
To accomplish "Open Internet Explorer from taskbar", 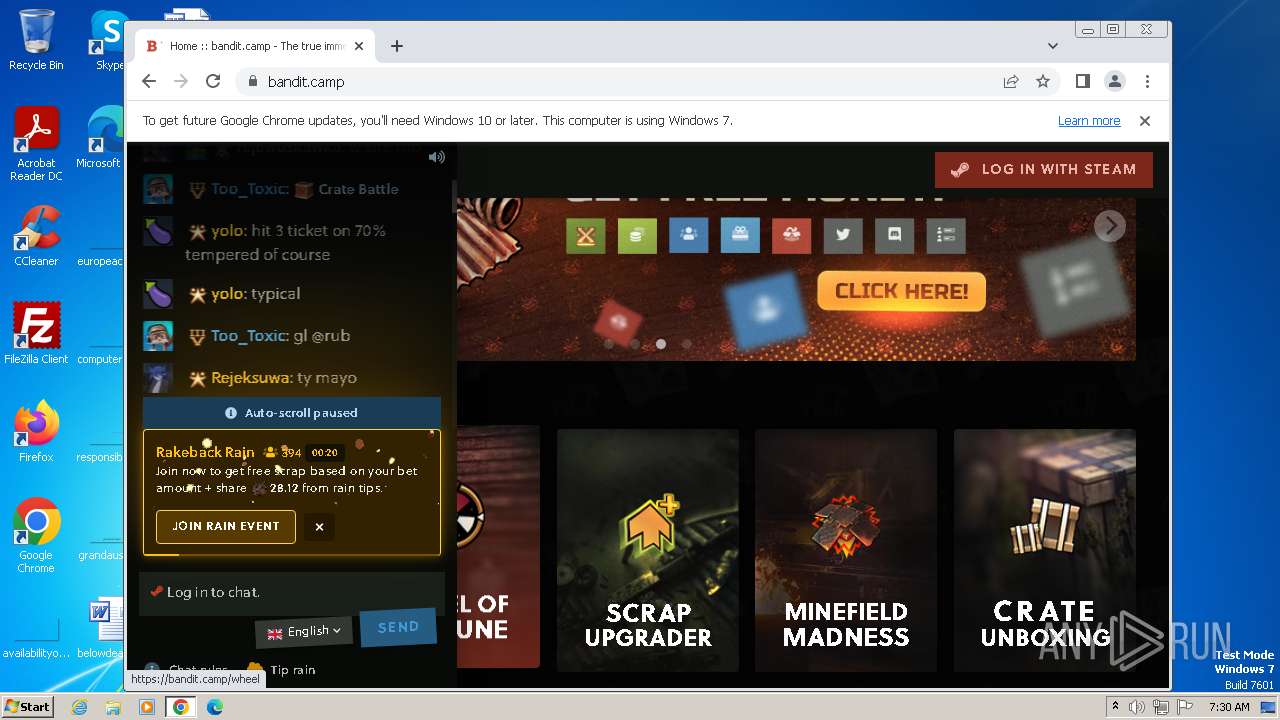I will pyautogui.click(x=80, y=707).
